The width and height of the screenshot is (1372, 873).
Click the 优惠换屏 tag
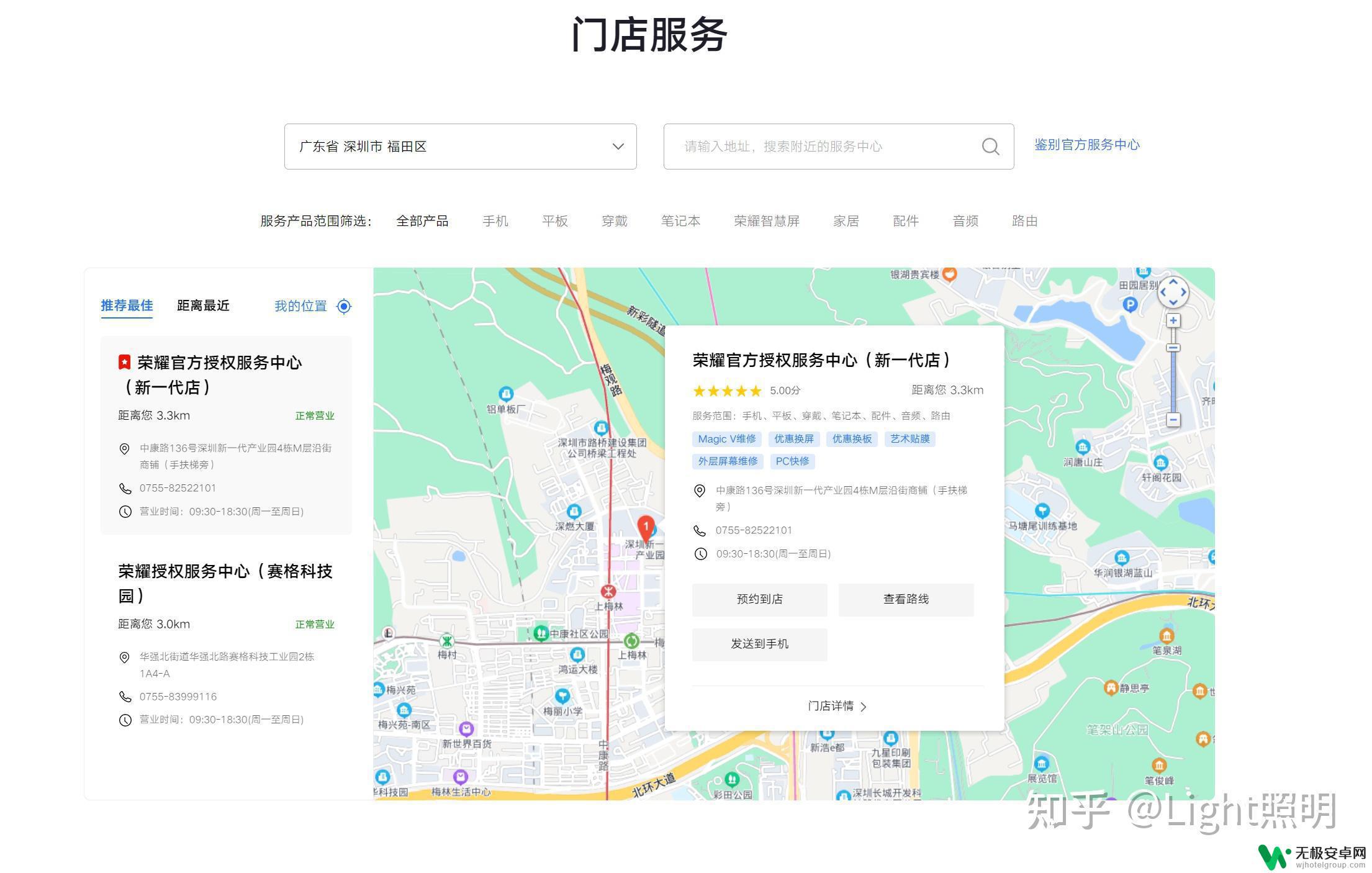coord(794,439)
